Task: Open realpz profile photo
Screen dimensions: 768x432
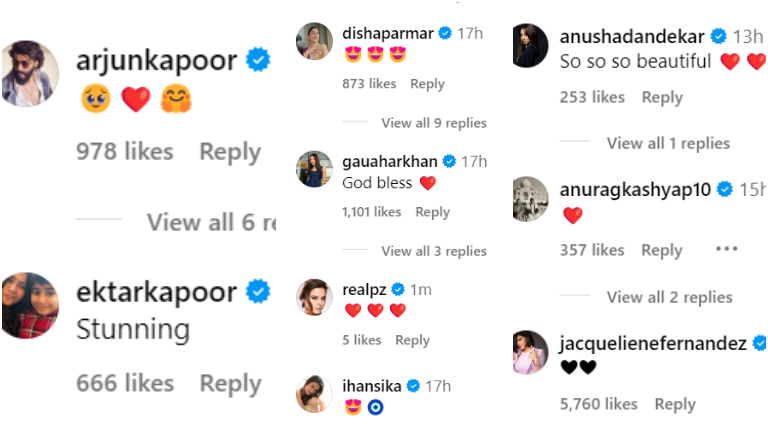Action: tap(314, 297)
